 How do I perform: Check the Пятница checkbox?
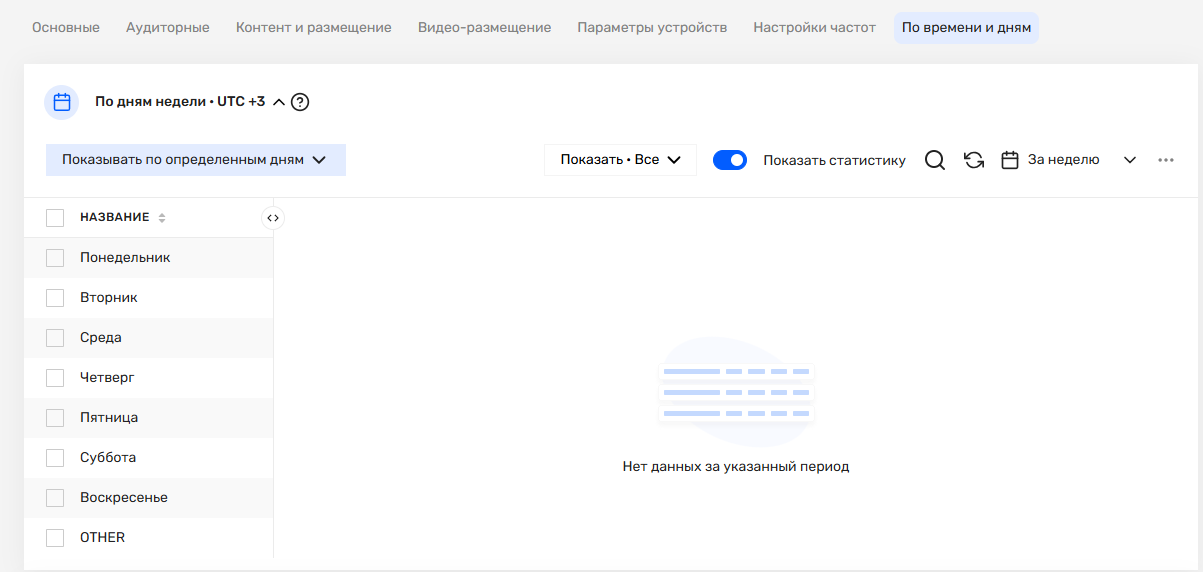point(55,417)
